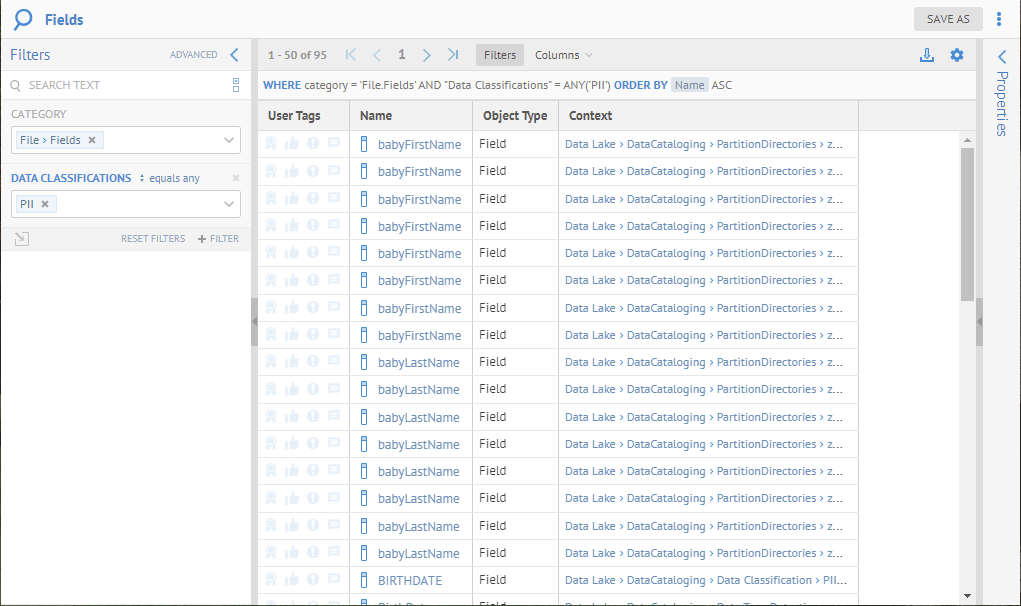This screenshot has width=1021, height=606.
Task: Click the magnifier search icon beside Fields title
Action: (22, 19)
